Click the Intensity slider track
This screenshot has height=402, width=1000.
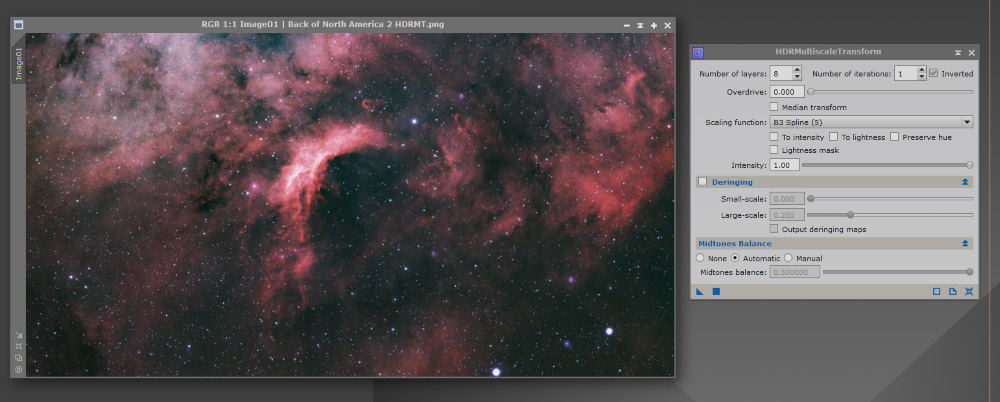tap(887, 165)
